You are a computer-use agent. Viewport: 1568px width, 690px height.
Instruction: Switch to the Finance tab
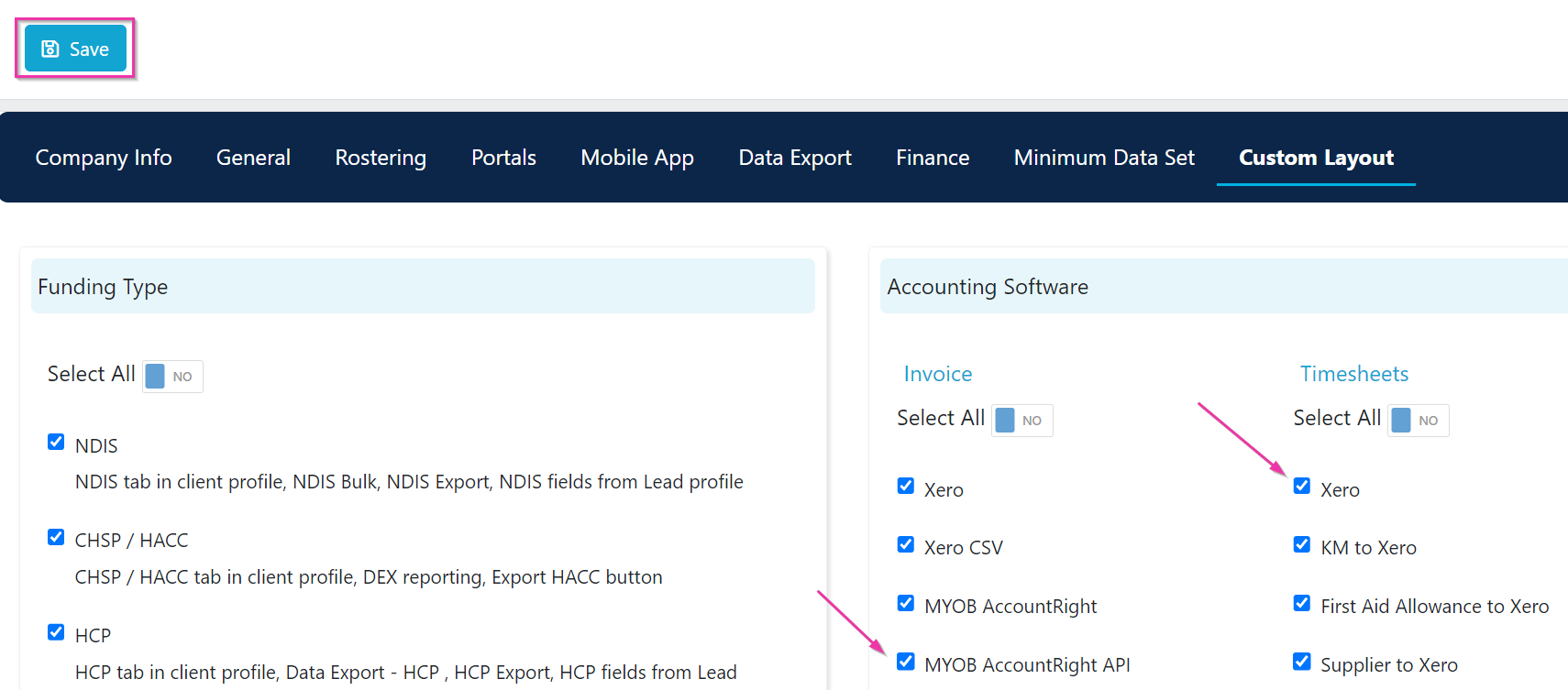point(933,158)
